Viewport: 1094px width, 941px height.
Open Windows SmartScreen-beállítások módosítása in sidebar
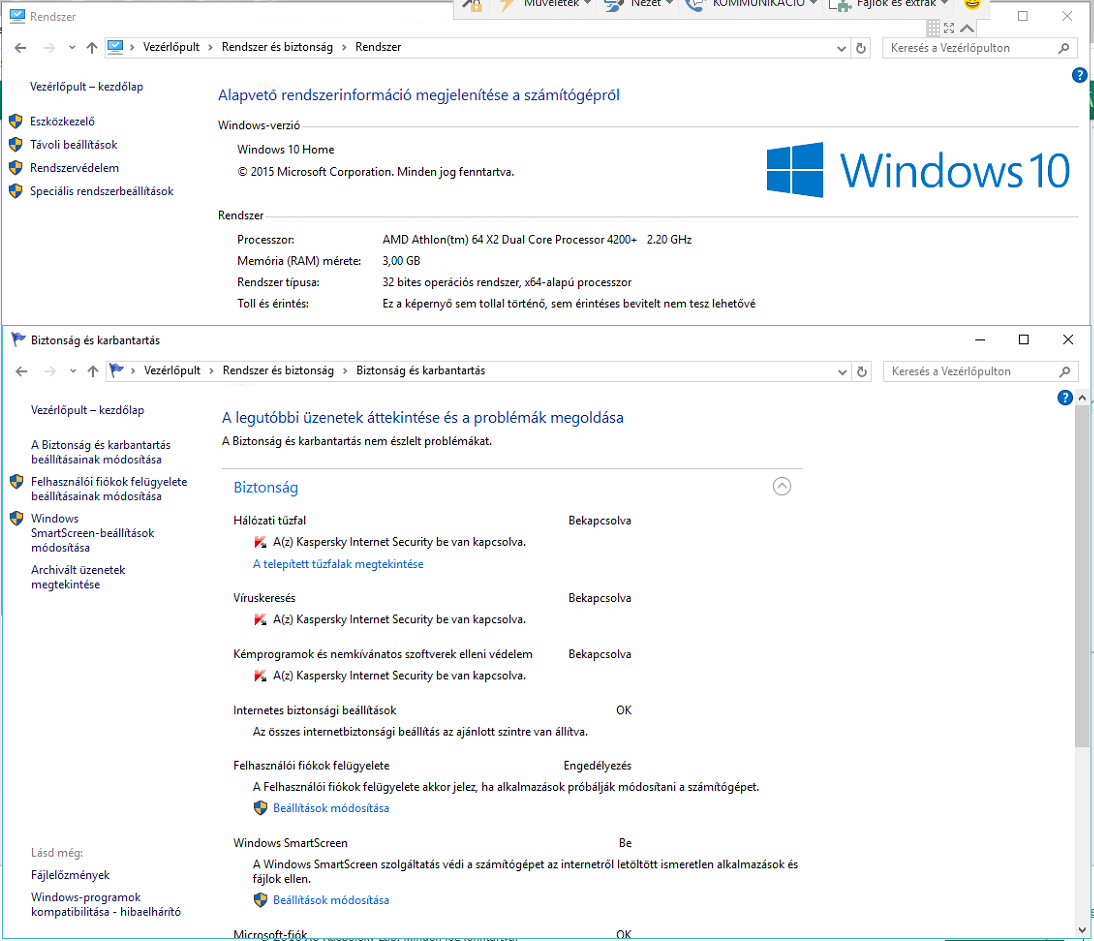pyautogui.click(x=92, y=533)
